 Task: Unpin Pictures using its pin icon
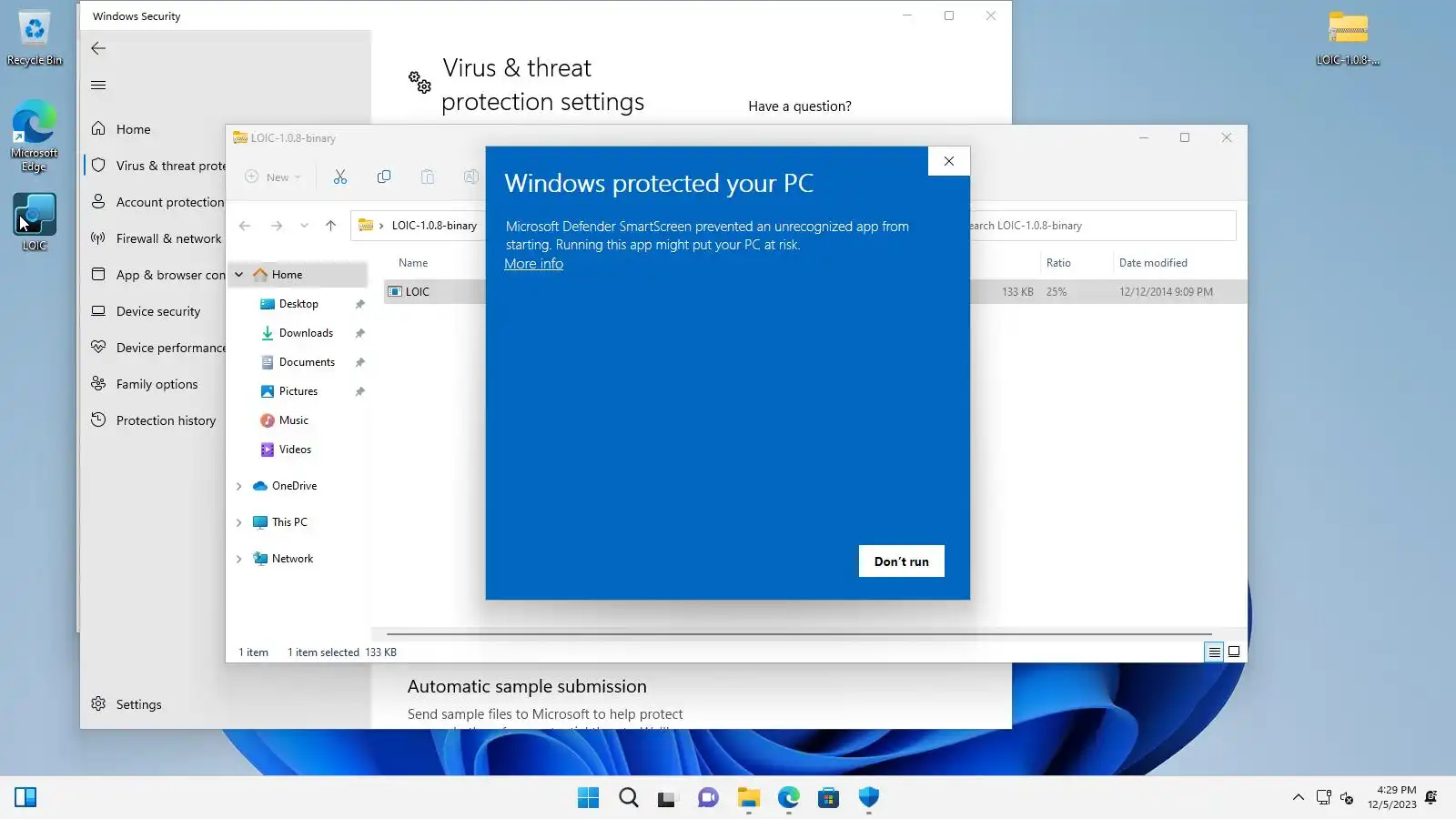[360, 391]
